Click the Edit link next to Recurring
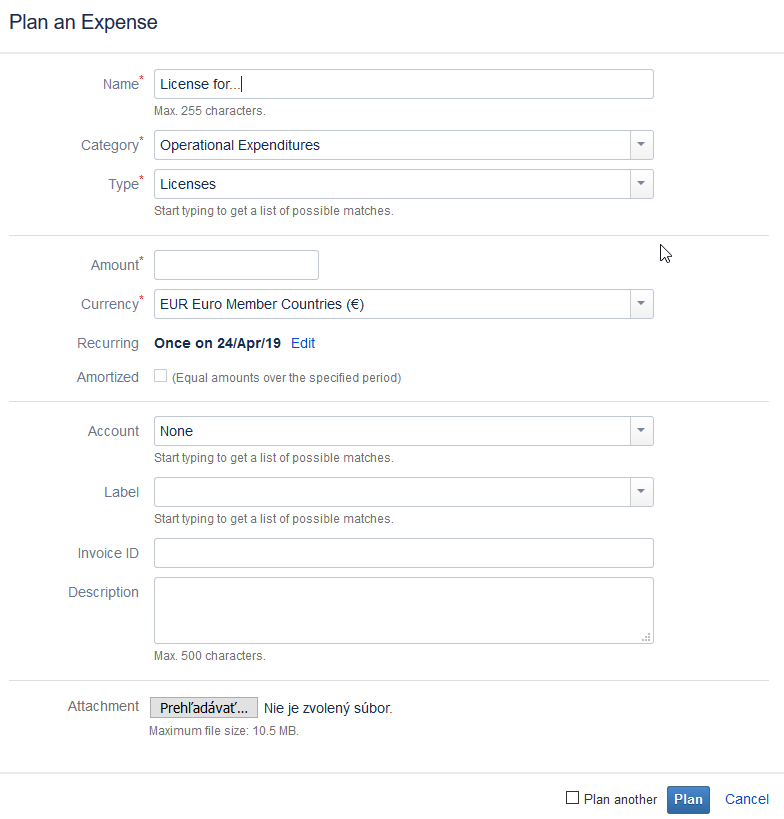Viewport: 784px width, 819px height. click(303, 343)
